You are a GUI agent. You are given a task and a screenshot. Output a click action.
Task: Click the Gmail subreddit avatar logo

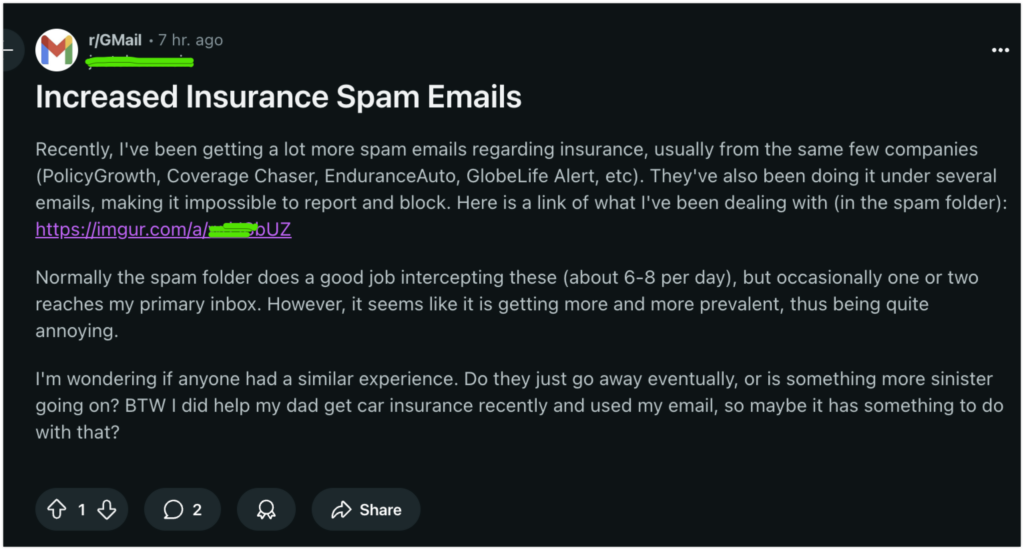pos(57,50)
